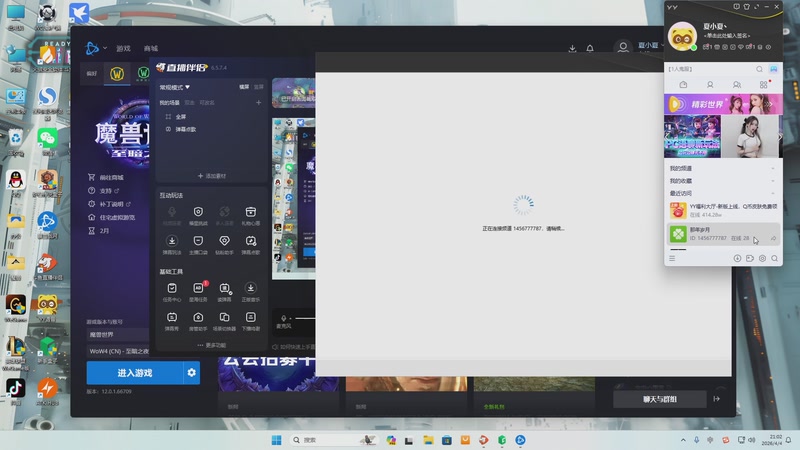Open the TikTok desktop shortcut
The height and width of the screenshot is (450, 800).
15,391
